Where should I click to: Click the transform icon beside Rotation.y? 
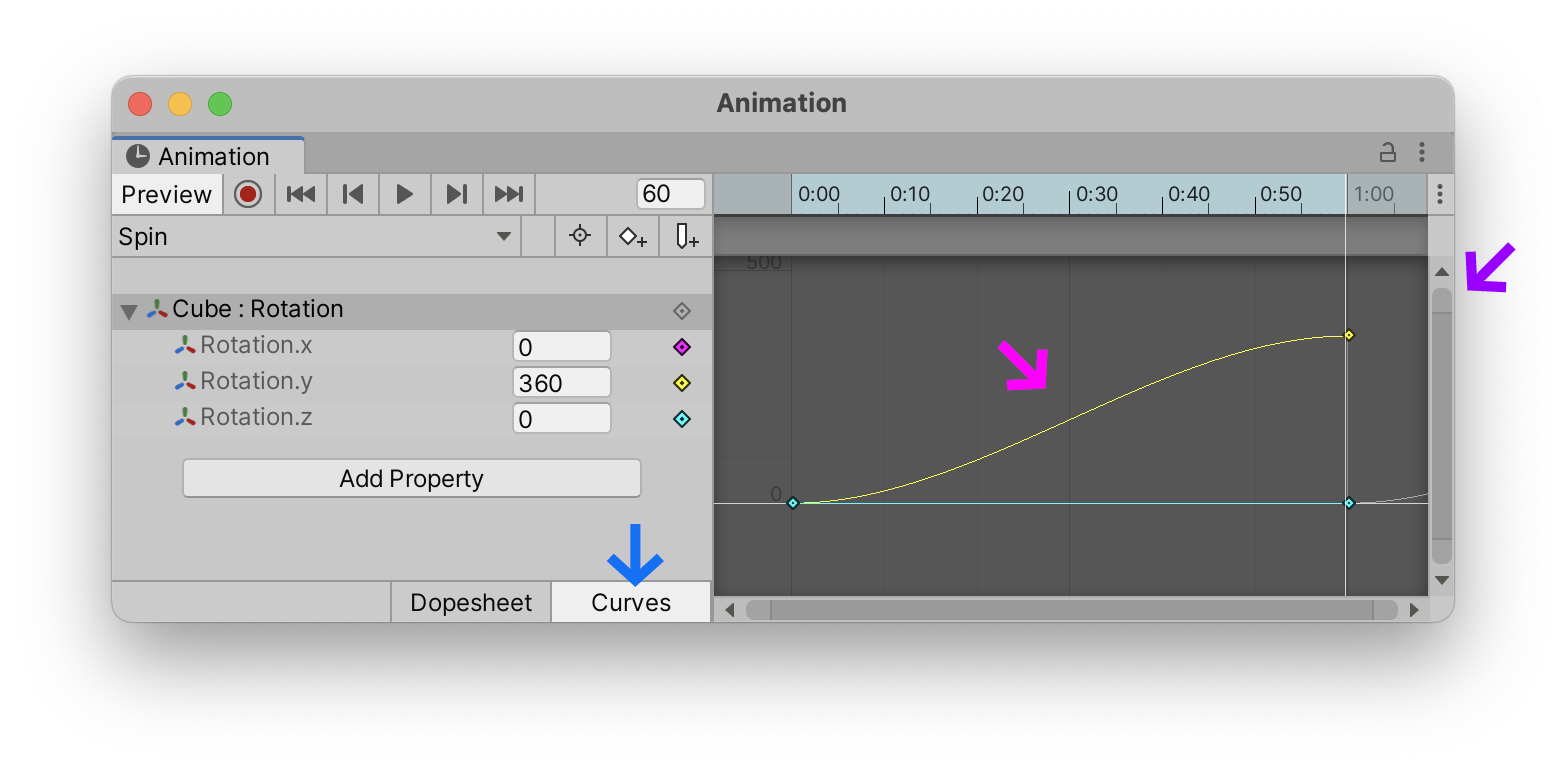(x=187, y=381)
